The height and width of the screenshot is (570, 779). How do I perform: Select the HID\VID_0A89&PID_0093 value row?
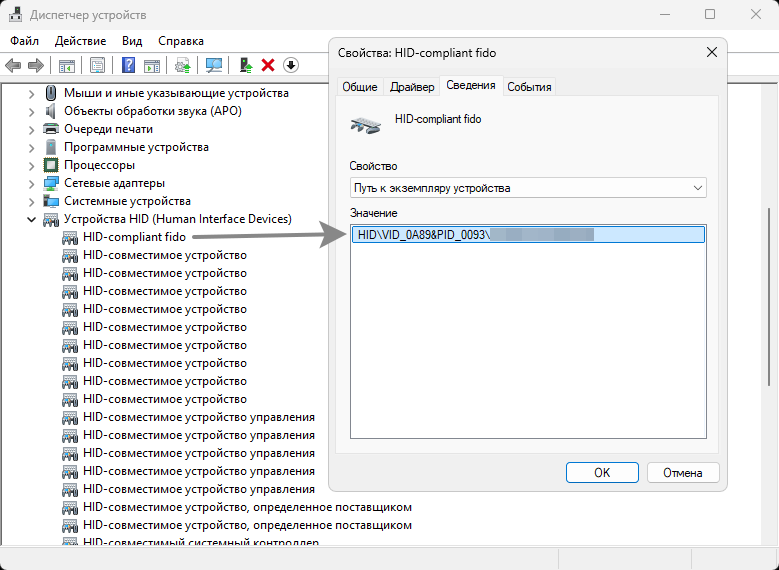tap(528, 235)
